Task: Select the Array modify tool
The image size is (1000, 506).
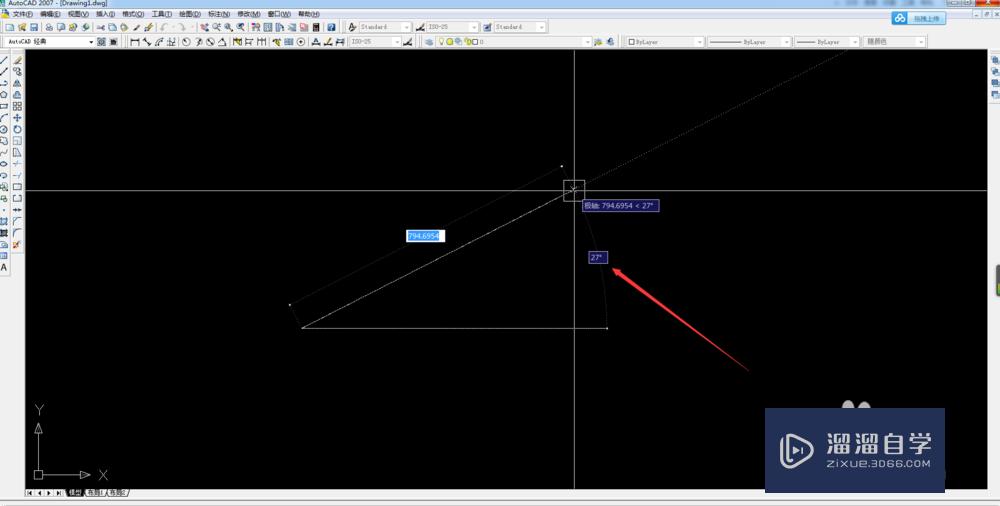Action: [x=17, y=106]
